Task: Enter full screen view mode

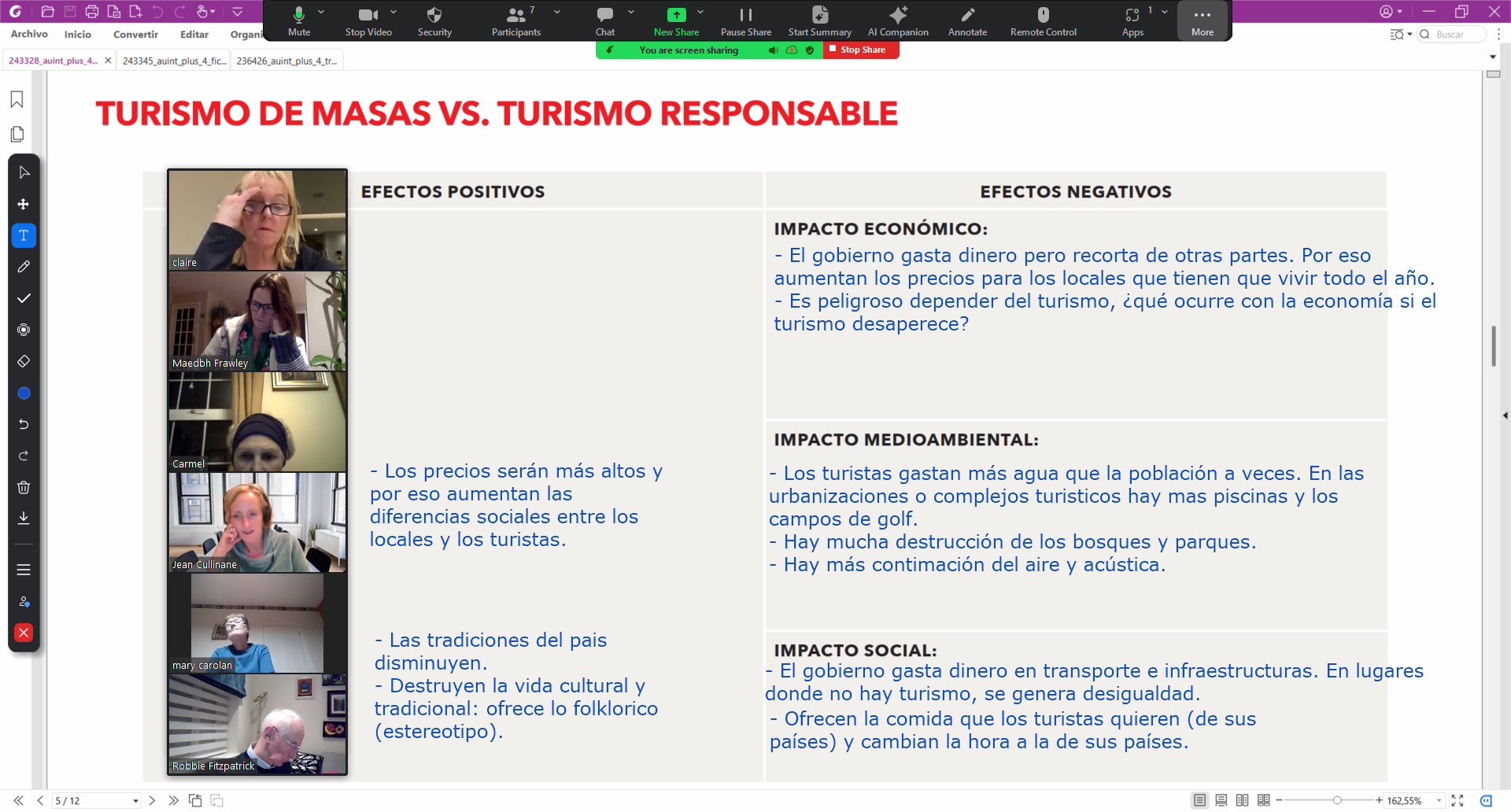Action: click(x=1457, y=800)
